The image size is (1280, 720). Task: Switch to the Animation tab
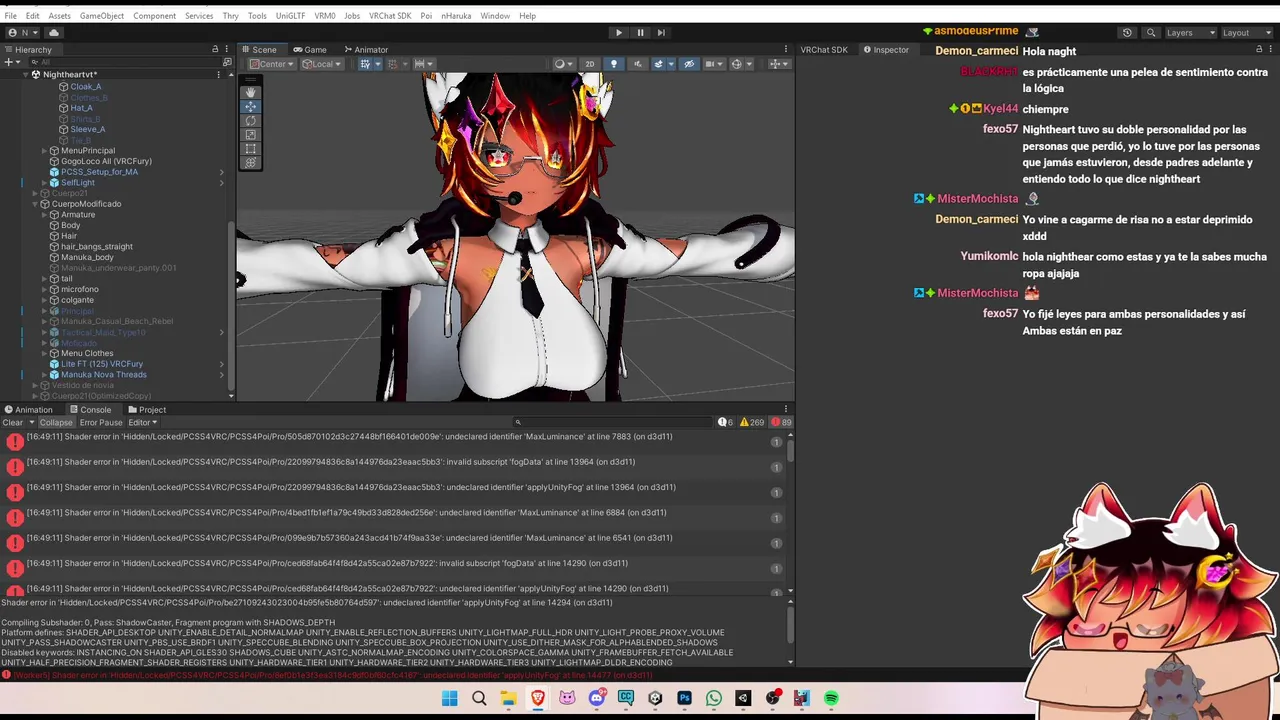click(x=28, y=409)
